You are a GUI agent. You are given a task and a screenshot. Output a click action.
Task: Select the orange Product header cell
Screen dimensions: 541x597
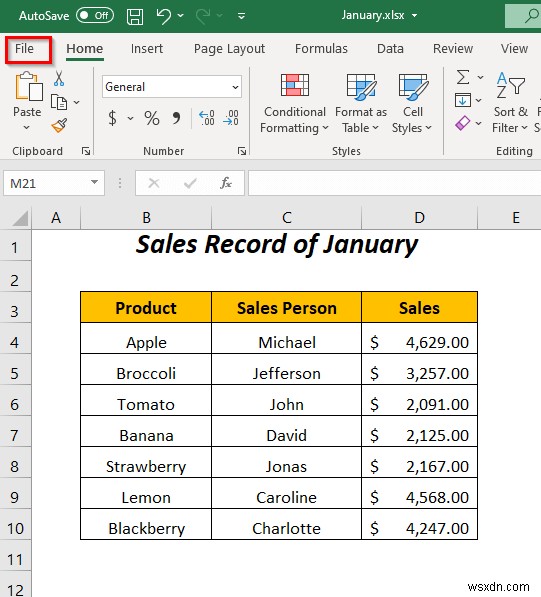(x=146, y=308)
